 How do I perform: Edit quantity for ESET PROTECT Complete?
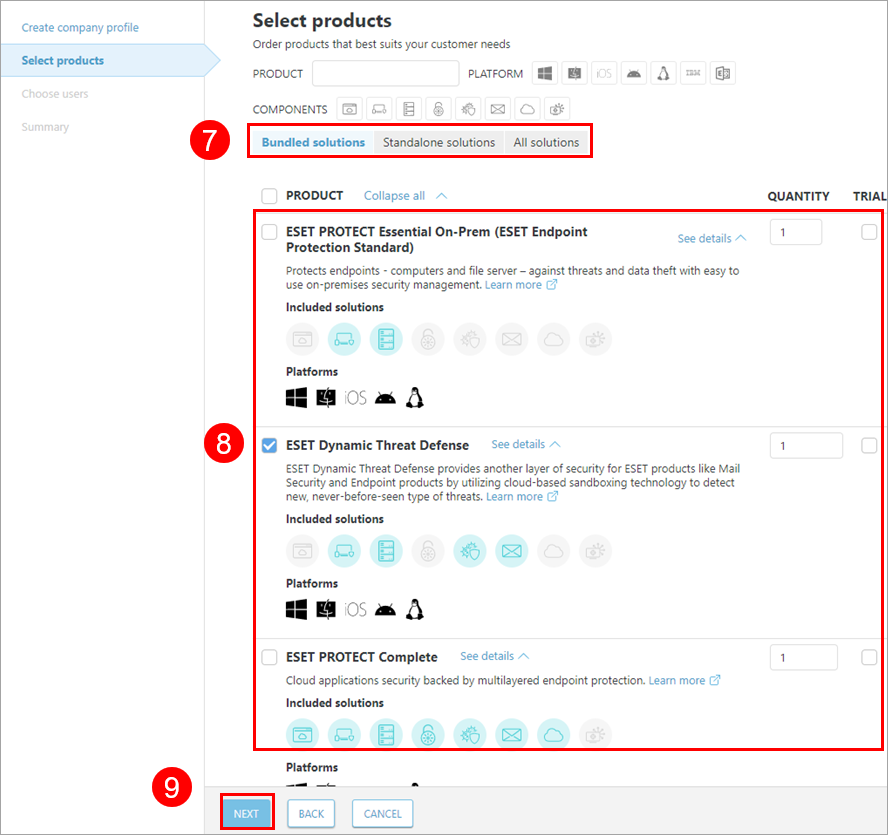coord(804,658)
